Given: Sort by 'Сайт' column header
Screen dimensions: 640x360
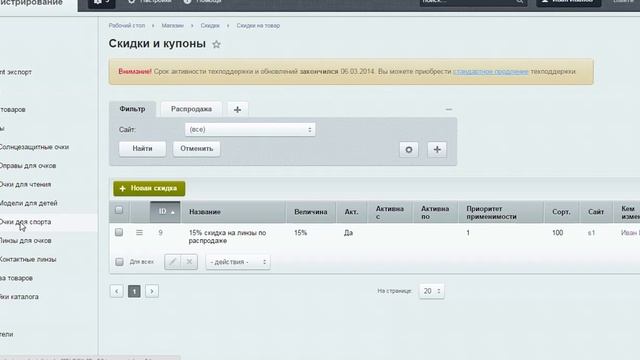Looking at the screenshot, I should pyautogui.click(x=596, y=212).
